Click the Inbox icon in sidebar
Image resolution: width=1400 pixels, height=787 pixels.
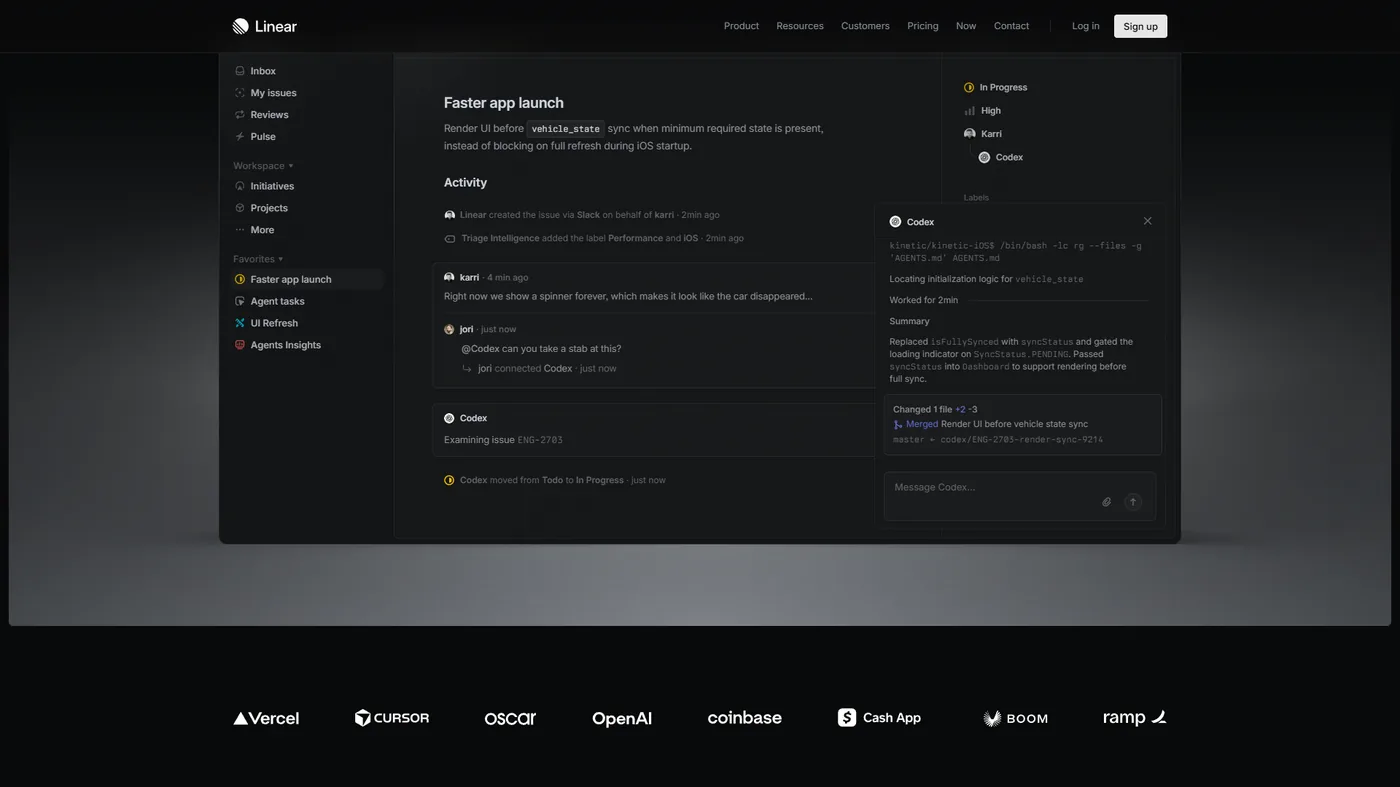coord(240,71)
